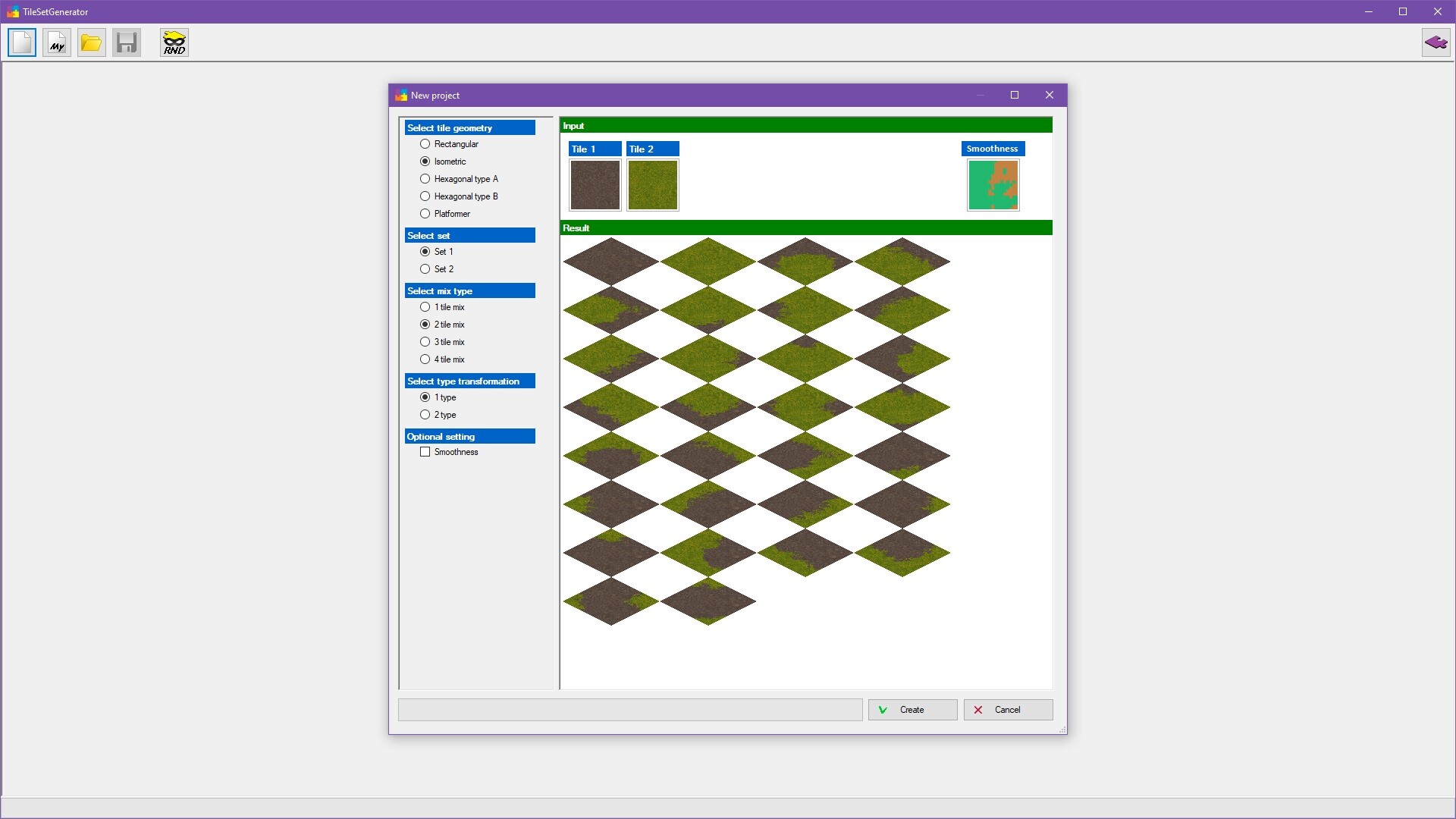Enable the Smoothness optional setting
The width and height of the screenshot is (1456, 819).
[x=425, y=452]
